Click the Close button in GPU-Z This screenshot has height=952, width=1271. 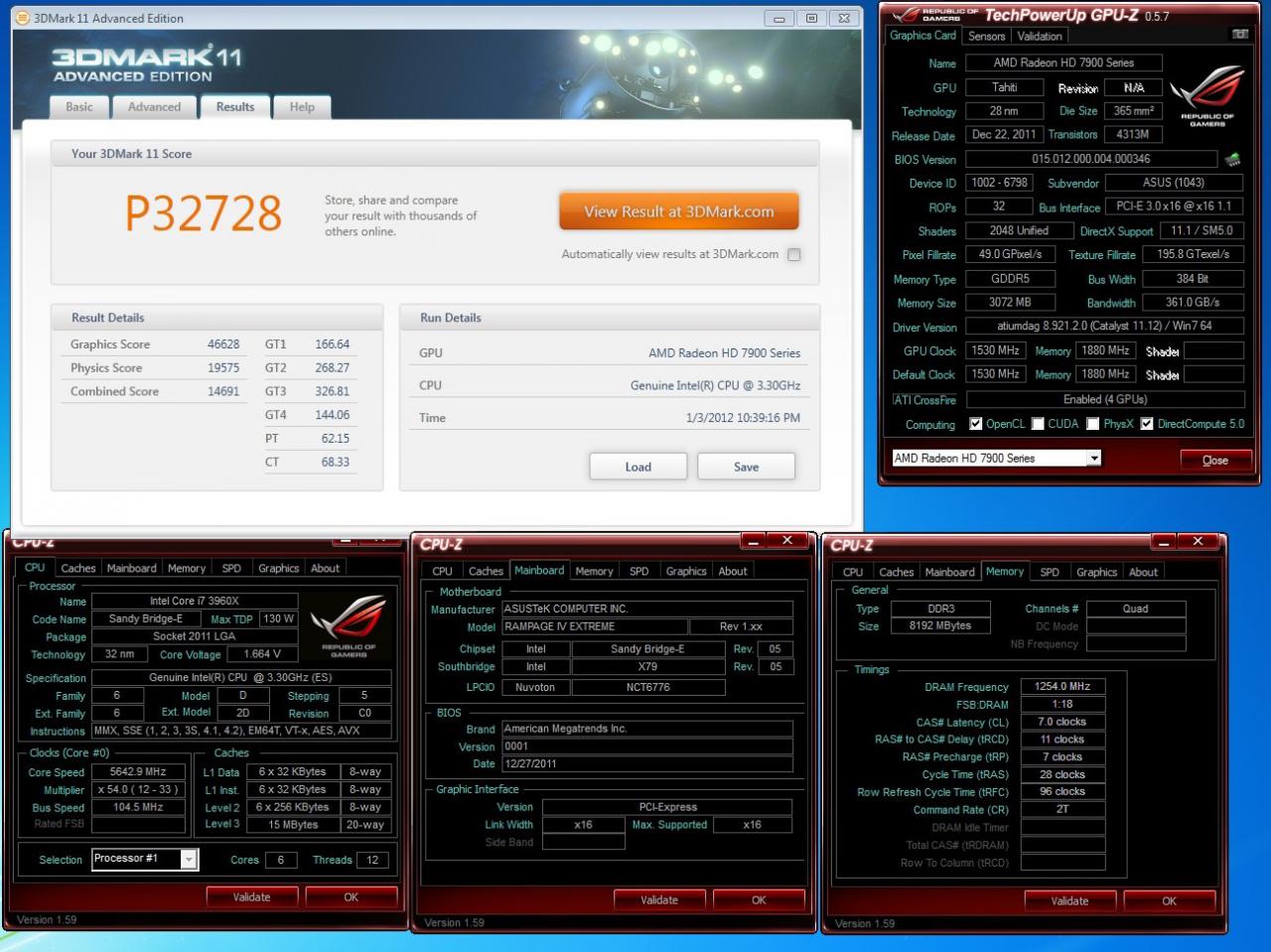click(x=1215, y=460)
